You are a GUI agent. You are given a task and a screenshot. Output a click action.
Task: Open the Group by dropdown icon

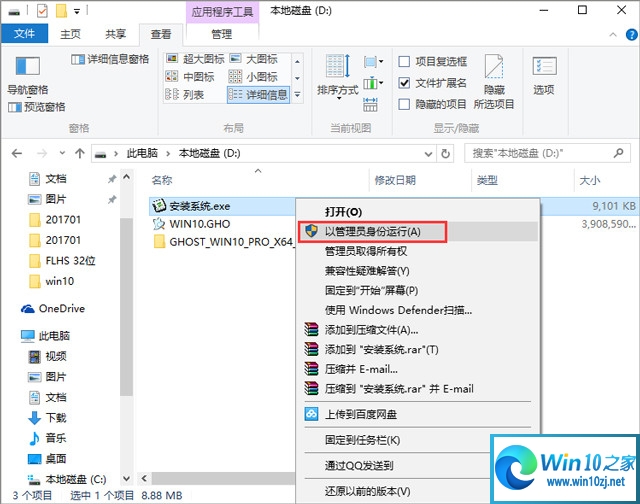click(x=373, y=62)
